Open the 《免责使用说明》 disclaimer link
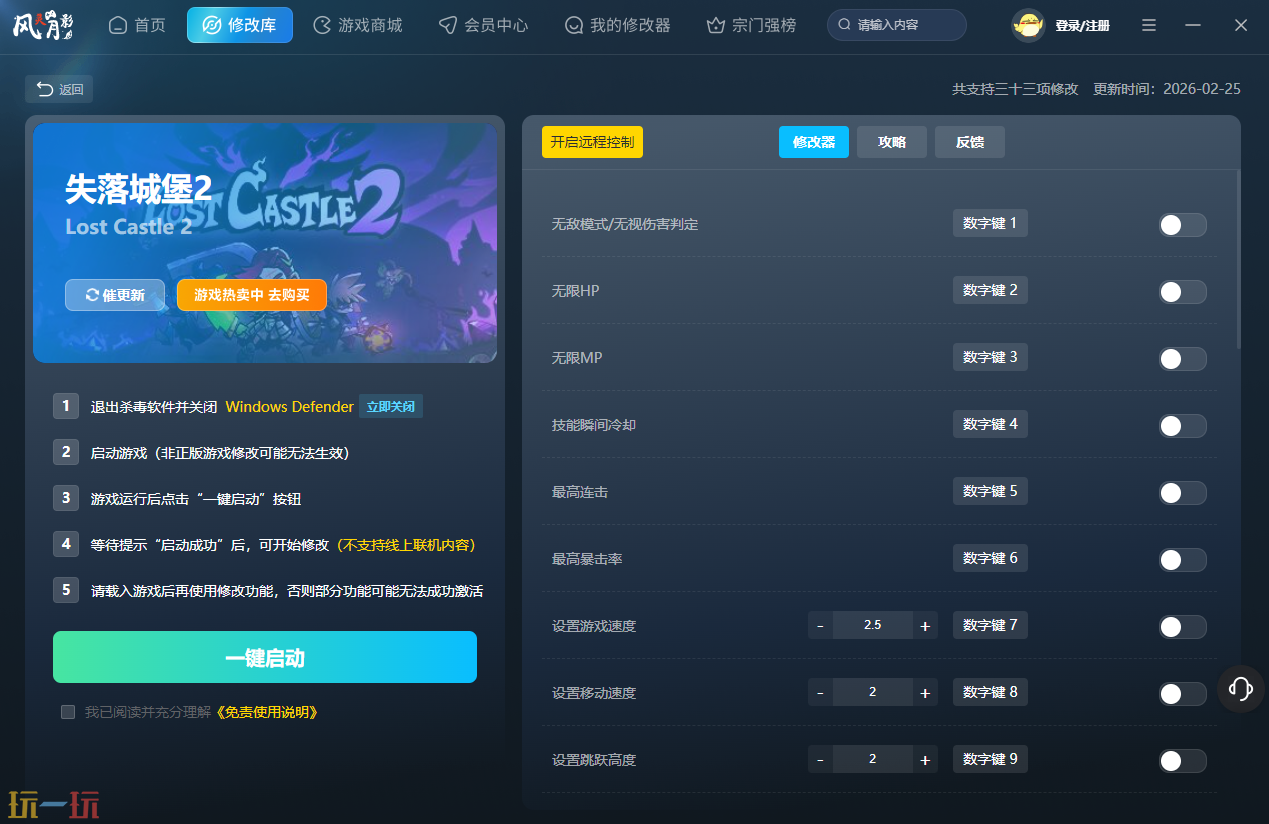1269x824 pixels. coord(267,712)
